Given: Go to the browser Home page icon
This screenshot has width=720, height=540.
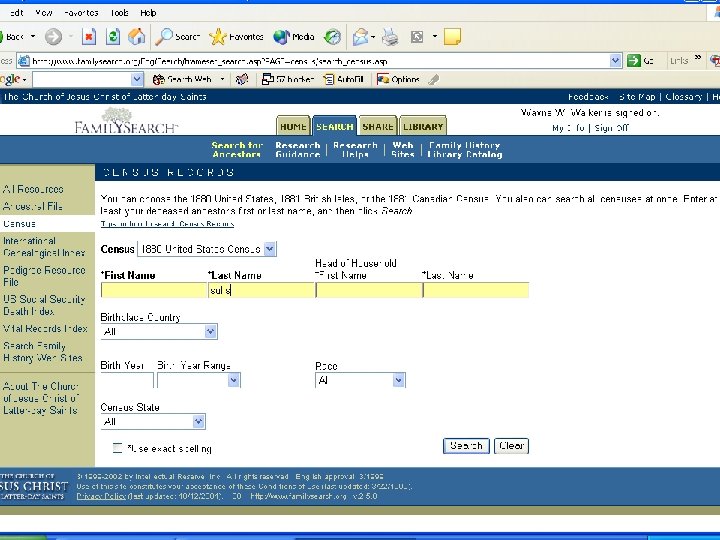Looking at the screenshot, I should [136, 37].
